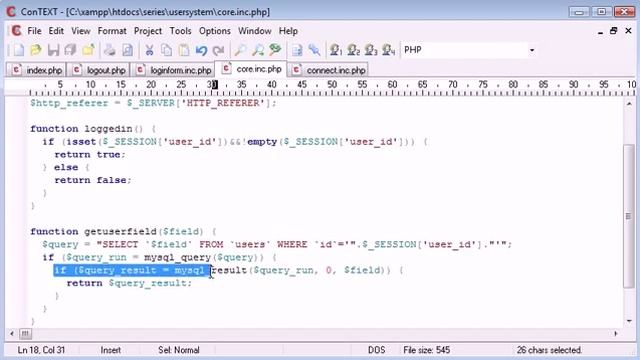Select the core.inc.php tab
The height and width of the screenshot is (360, 640).
click(251, 69)
